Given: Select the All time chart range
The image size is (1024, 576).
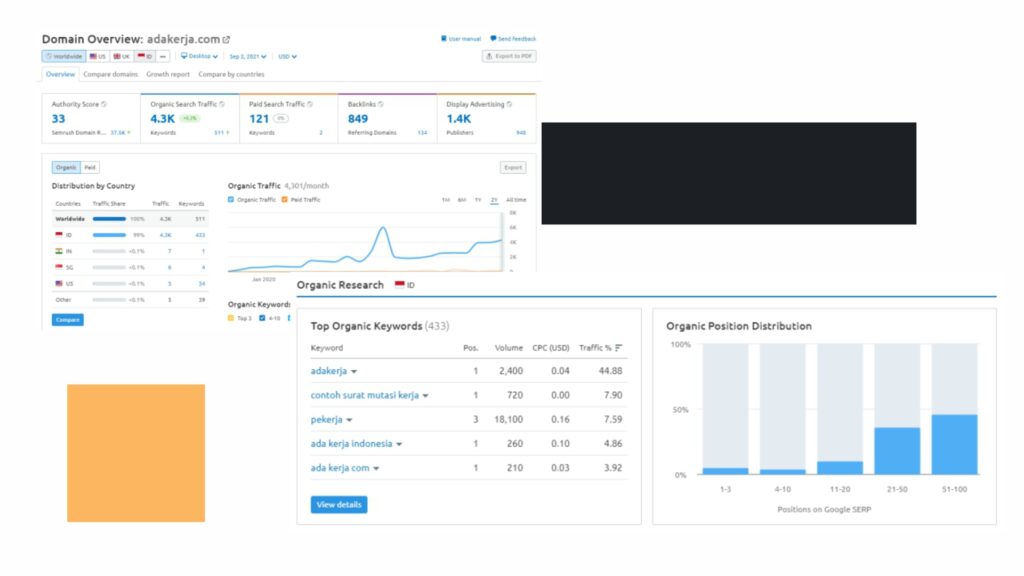Looking at the screenshot, I should pyautogui.click(x=515, y=200).
